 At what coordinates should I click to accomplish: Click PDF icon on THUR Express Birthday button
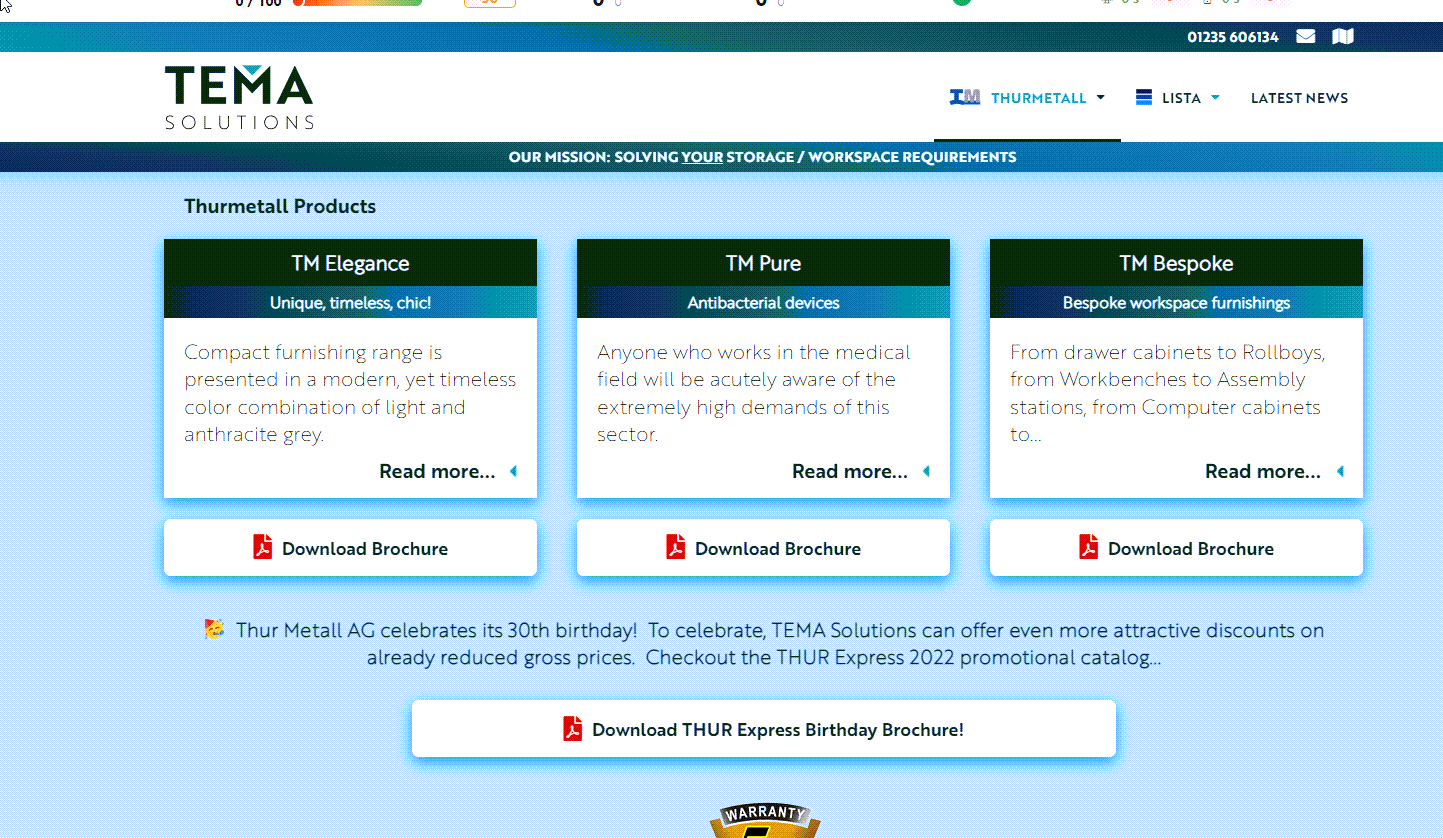[x=572, y=728]
